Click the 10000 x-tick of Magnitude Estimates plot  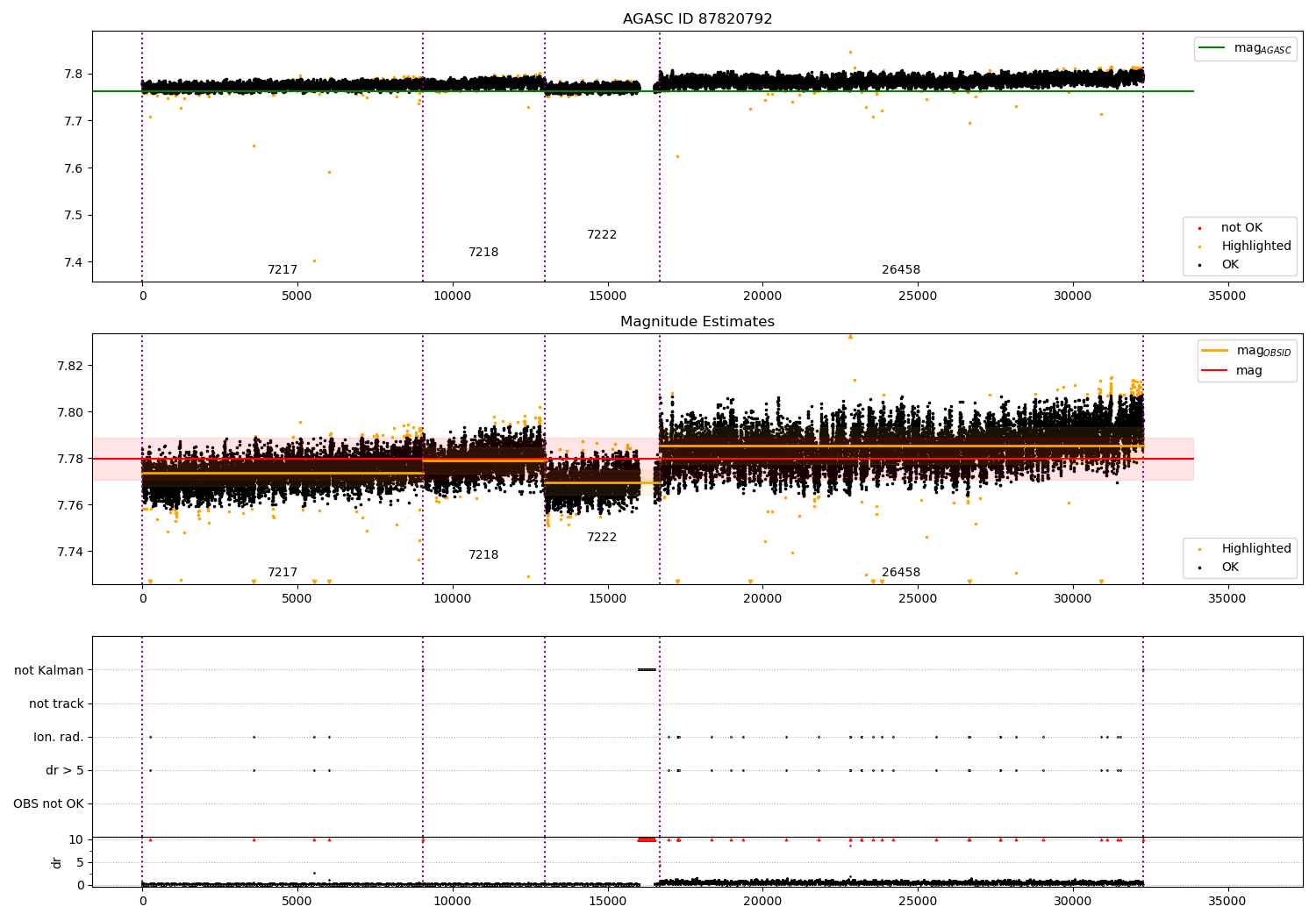(453, 598)
